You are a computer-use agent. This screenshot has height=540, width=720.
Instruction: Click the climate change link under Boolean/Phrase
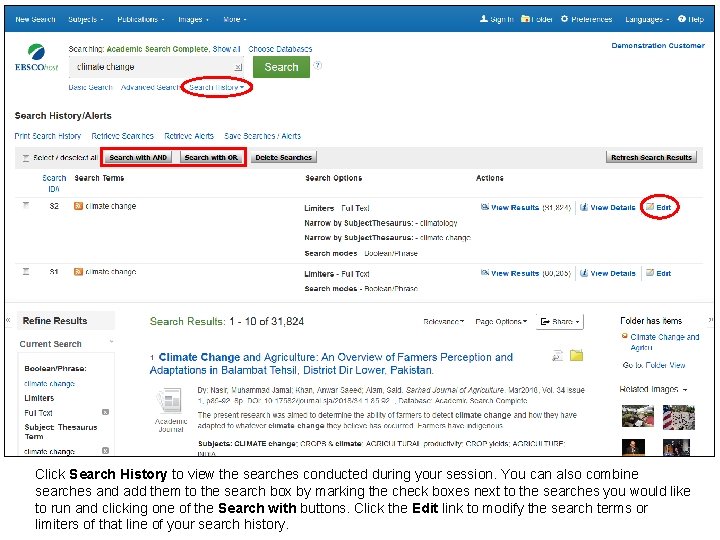tap(50, 383)
